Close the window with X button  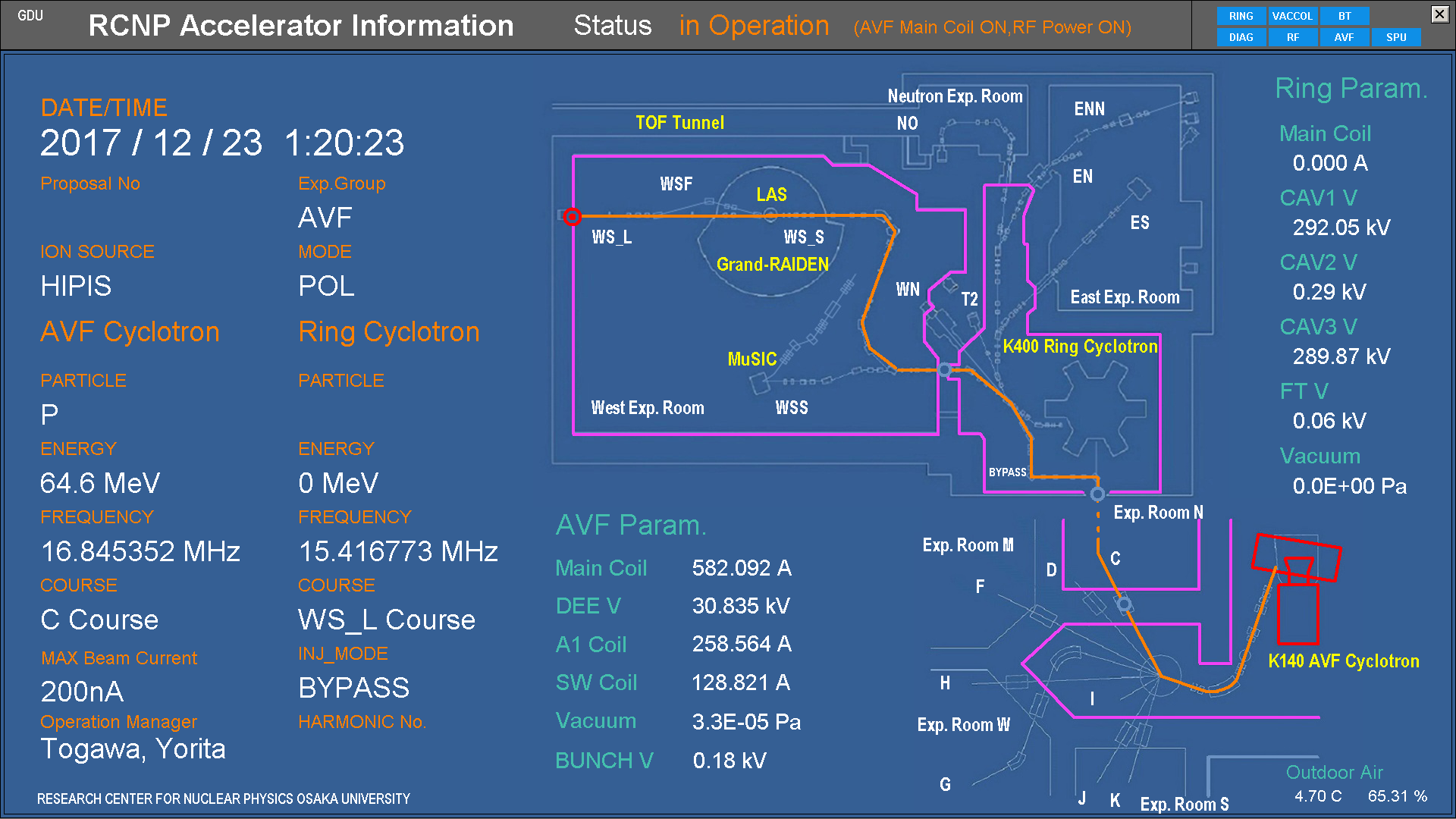point(1439,14)
